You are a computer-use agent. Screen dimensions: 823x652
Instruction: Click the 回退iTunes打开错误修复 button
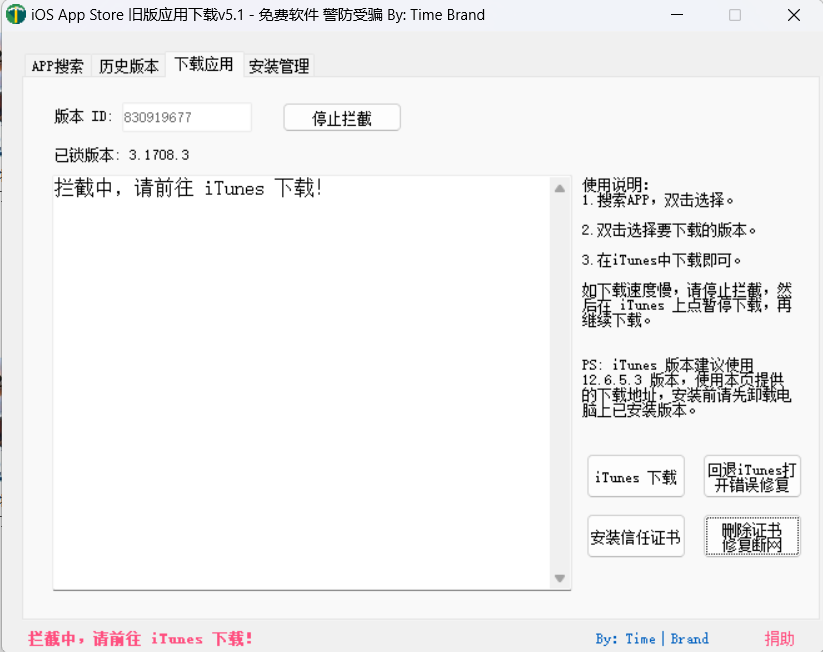752,476
